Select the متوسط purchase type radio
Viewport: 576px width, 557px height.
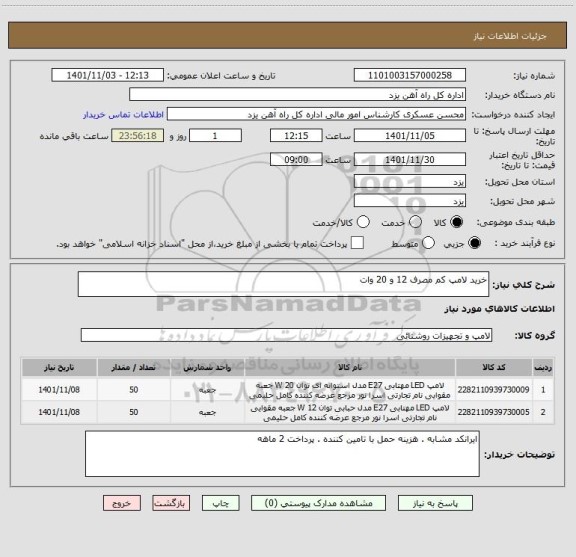click(428, 243)
